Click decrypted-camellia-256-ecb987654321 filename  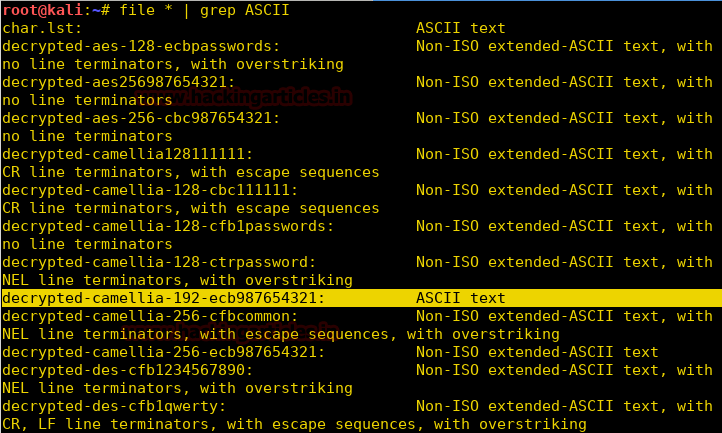[x=163, y=352]
